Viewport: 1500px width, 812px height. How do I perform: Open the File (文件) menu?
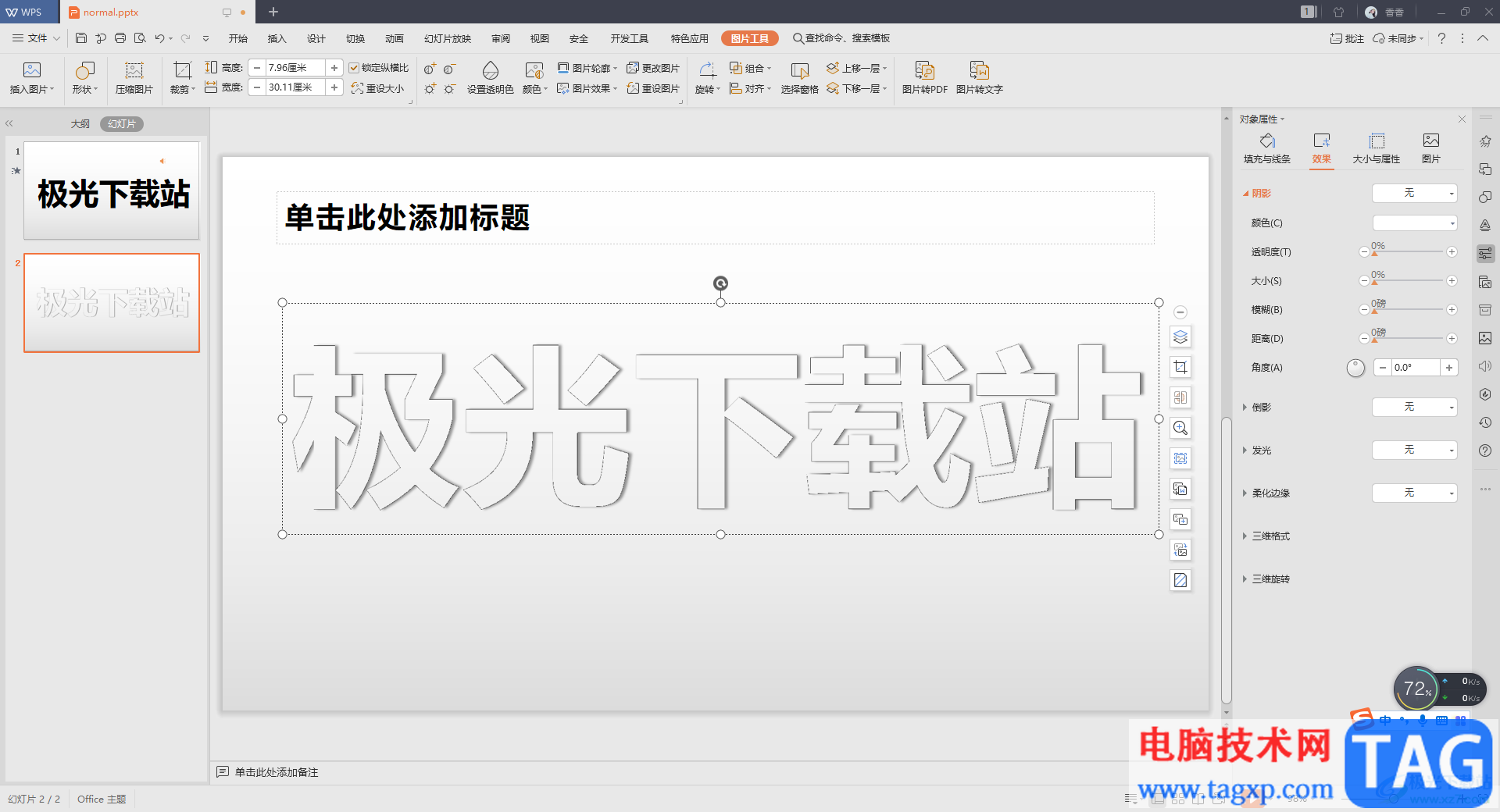pyautogui.click(x=36, y=38)
